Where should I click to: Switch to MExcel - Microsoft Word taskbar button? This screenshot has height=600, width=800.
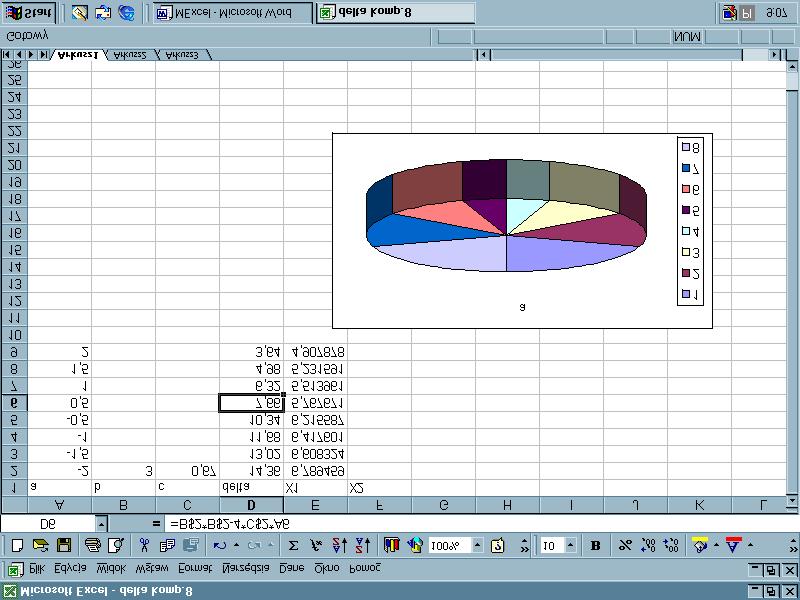(233, 13)
